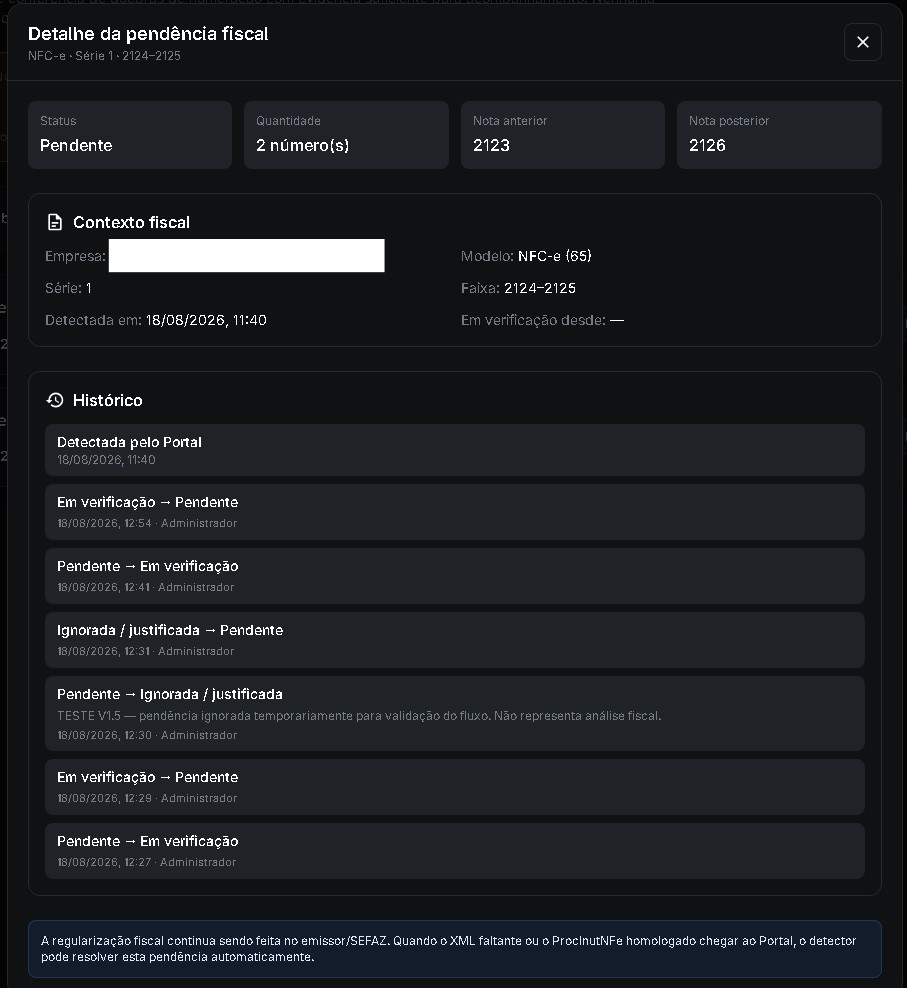
Task: Select the 12:27 Pendente → Em verificação entry
Action: [x=454, y=851]
